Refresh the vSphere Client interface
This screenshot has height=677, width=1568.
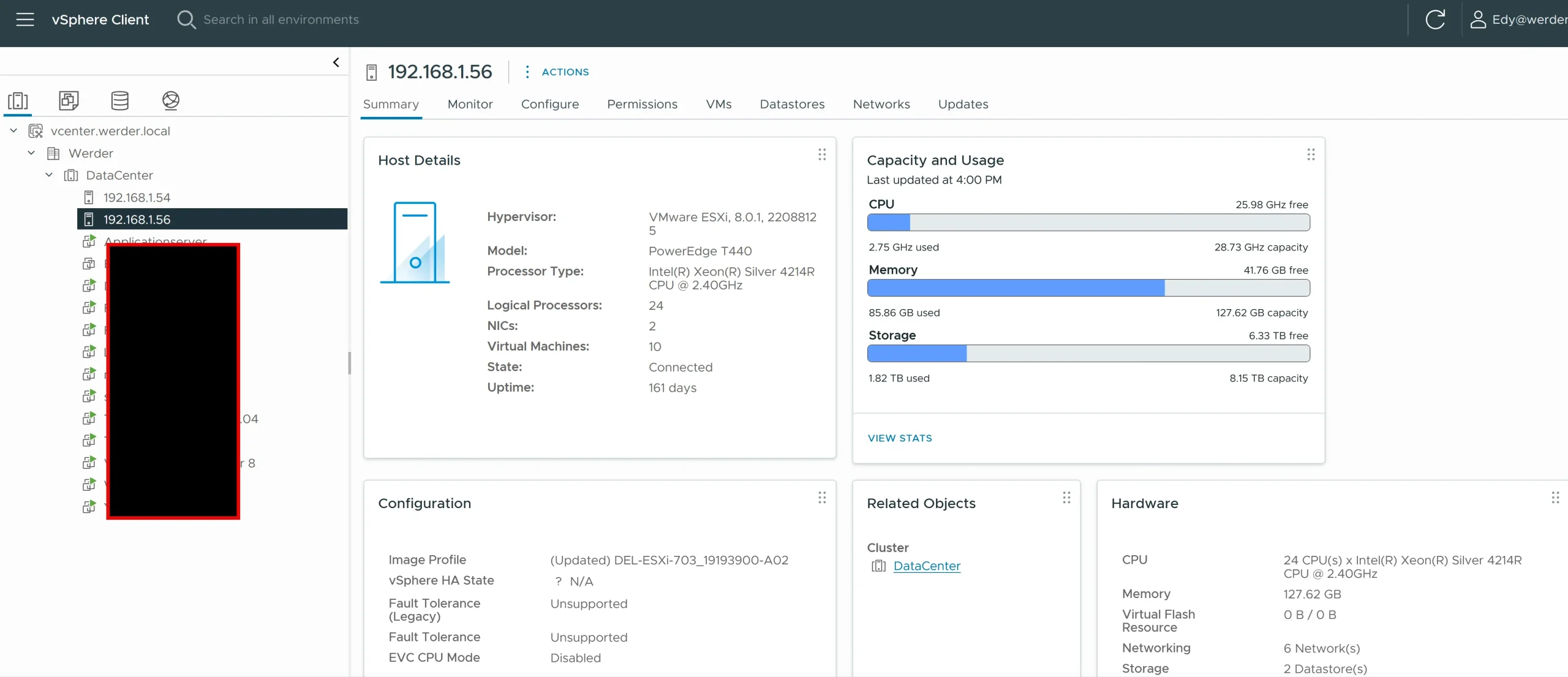pyautogui.click(x=1436, y=19)
